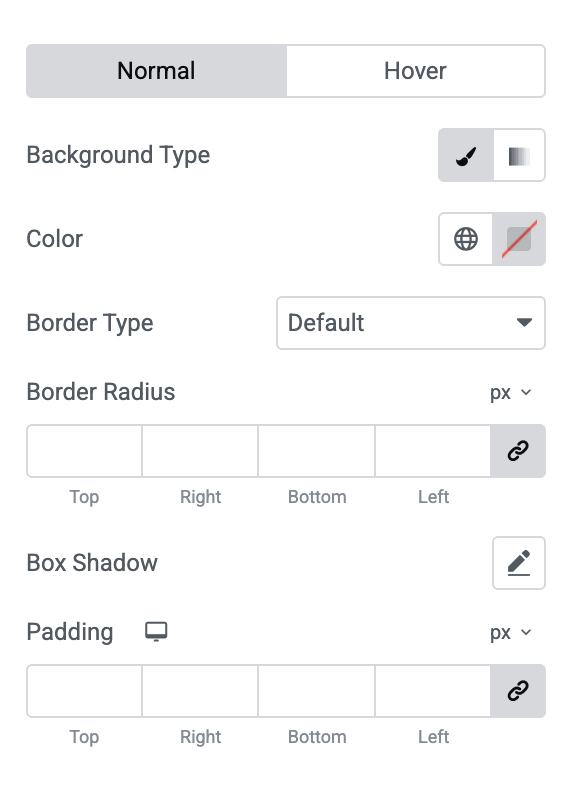Screen dimensions: 566x794
Task: Open the background color picker swatch
Action: (x=519, y=239)
